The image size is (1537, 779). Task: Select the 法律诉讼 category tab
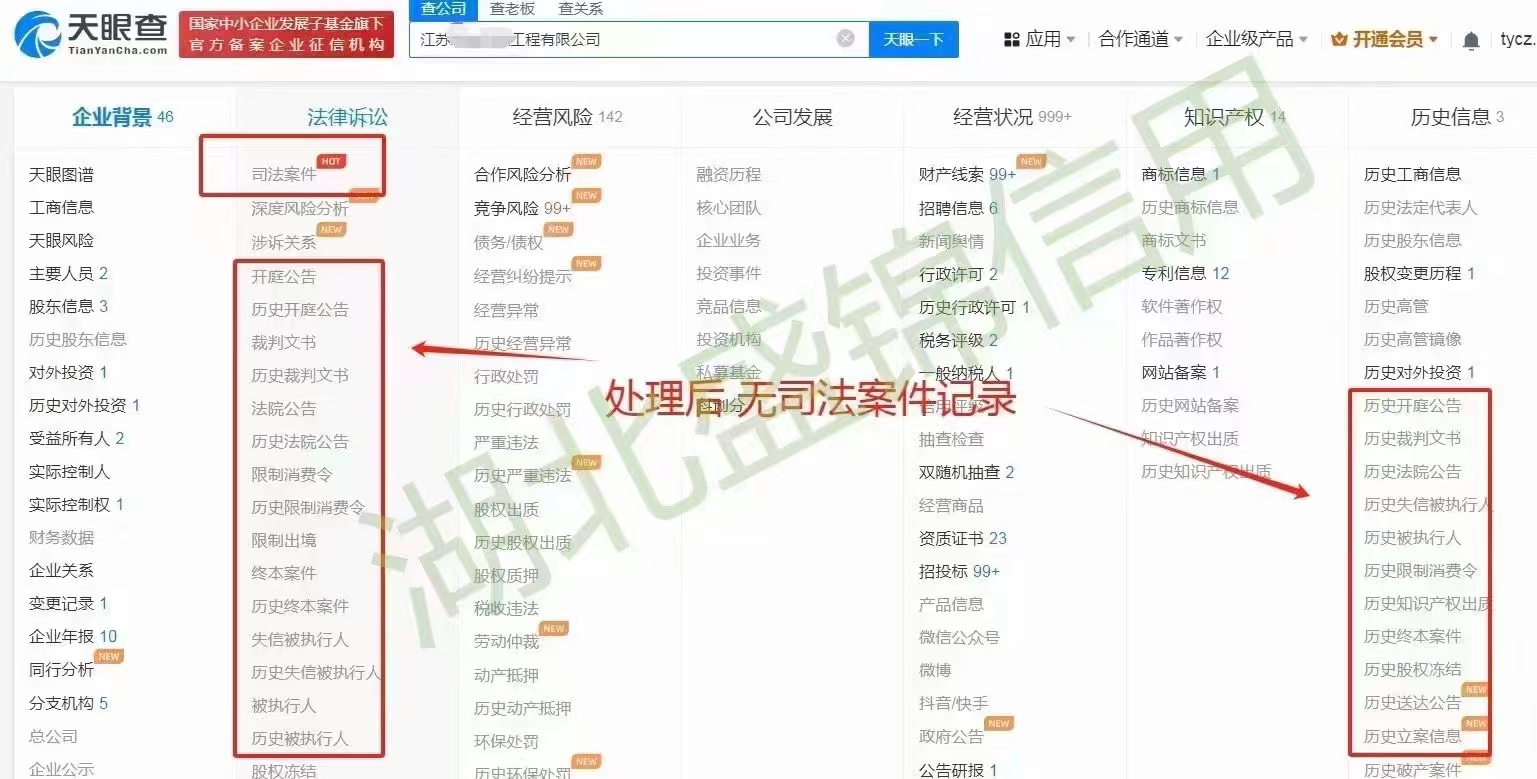[347, 117]
